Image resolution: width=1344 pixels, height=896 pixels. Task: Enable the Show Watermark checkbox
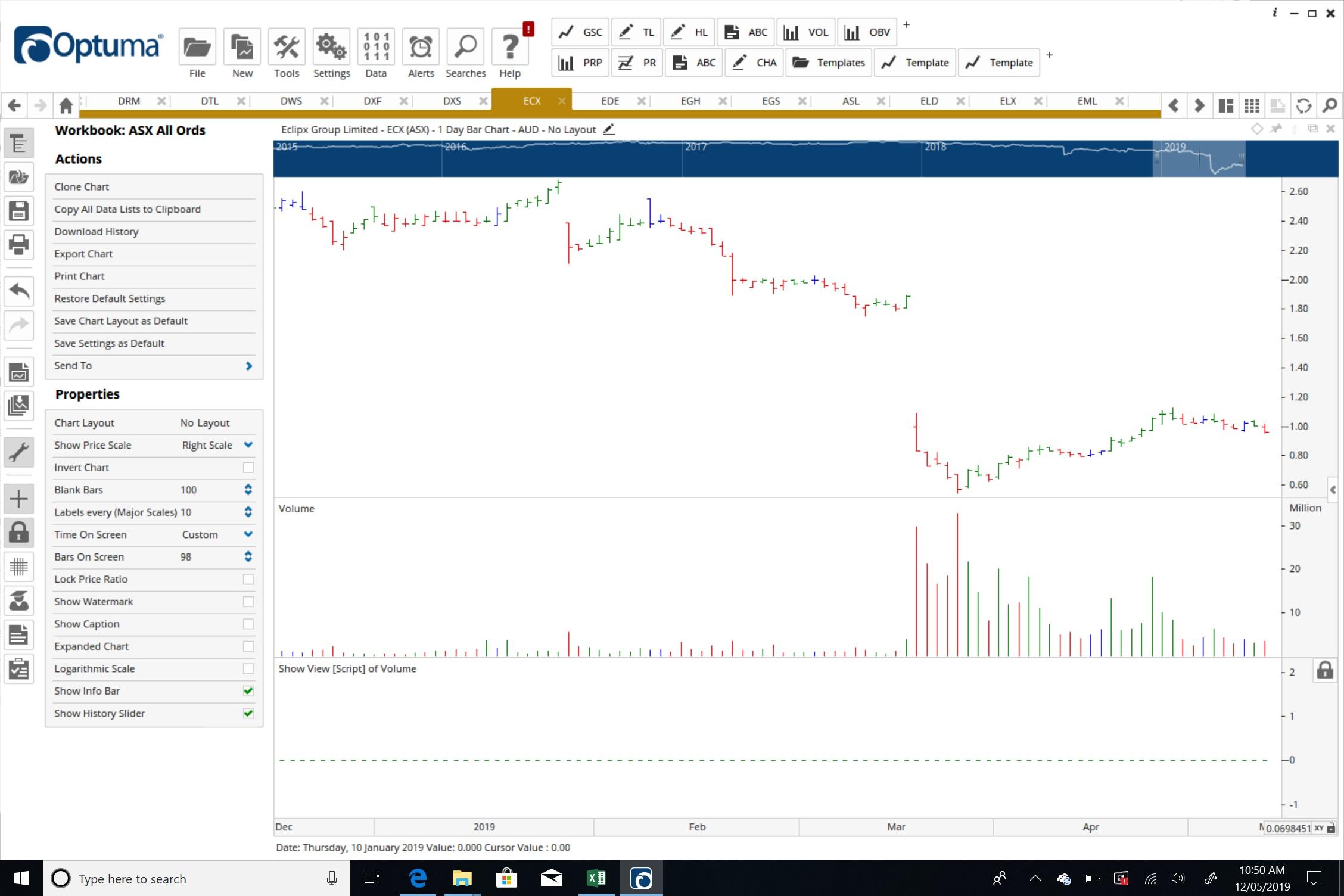[248, 602]
